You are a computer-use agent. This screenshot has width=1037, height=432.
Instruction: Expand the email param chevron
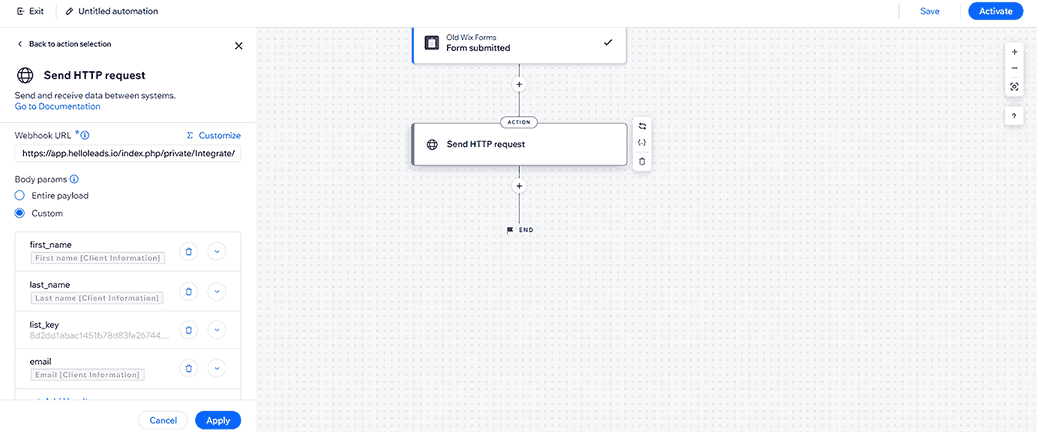coord(218,368)
